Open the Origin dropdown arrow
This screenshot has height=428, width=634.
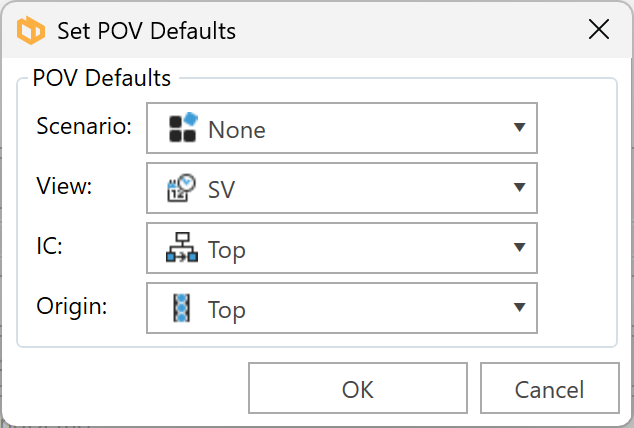pos(519,308)
